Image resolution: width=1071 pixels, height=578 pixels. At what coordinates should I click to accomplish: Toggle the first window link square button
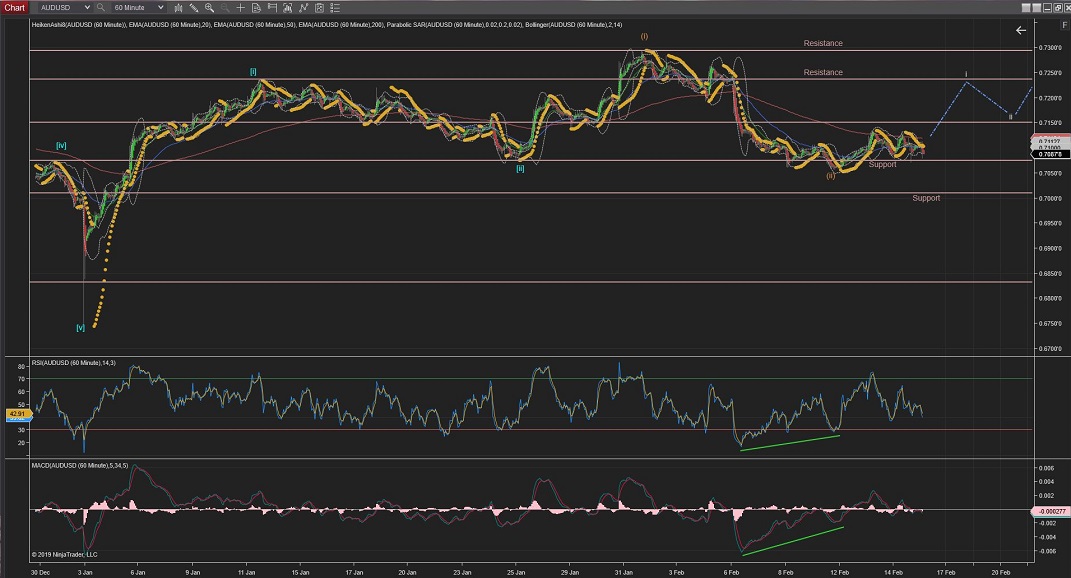point(1026,8)
